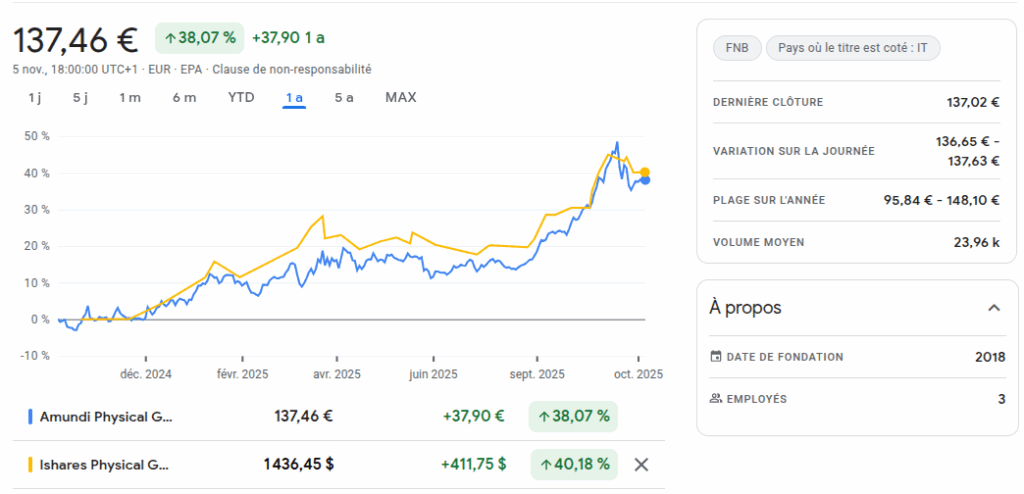The height and width of the screenshot is (494, 1024).
Task: Click the blue color bar beside Amundi
Action: pos(31,416)
